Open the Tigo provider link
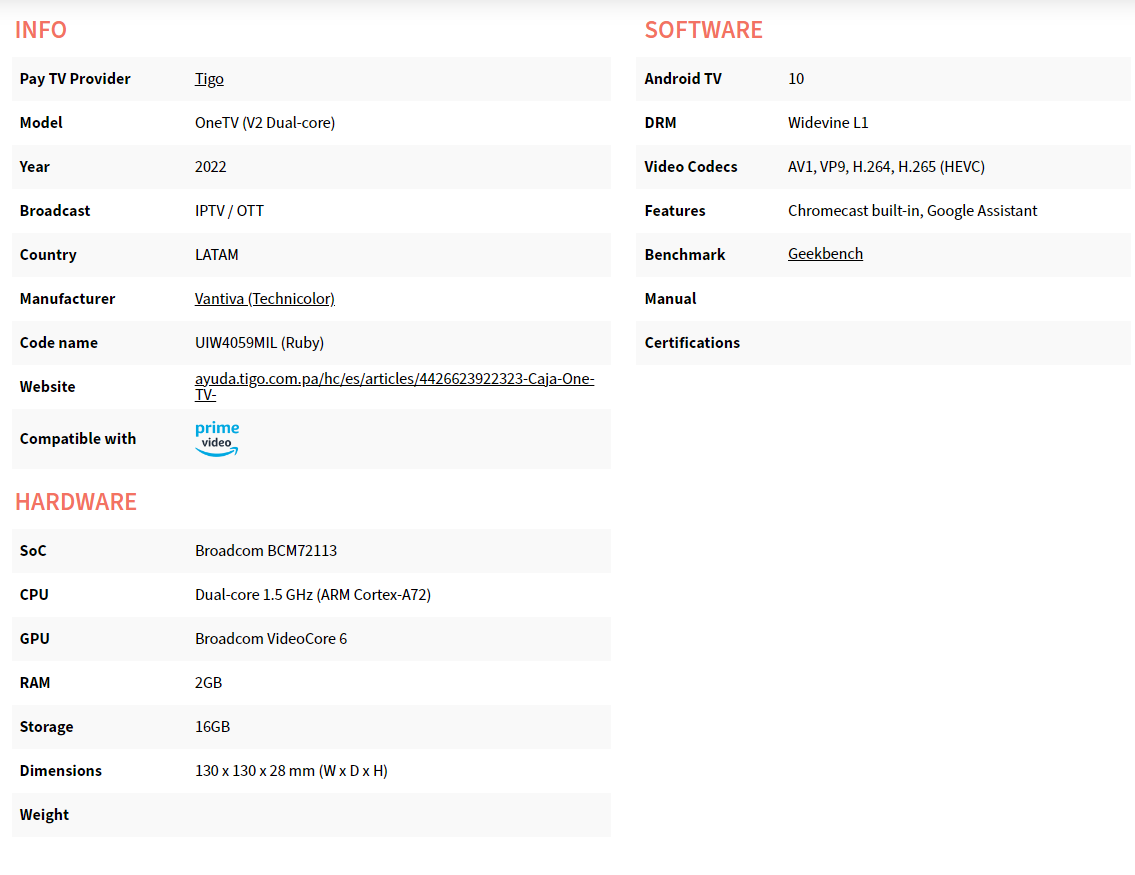 point(209,79)
